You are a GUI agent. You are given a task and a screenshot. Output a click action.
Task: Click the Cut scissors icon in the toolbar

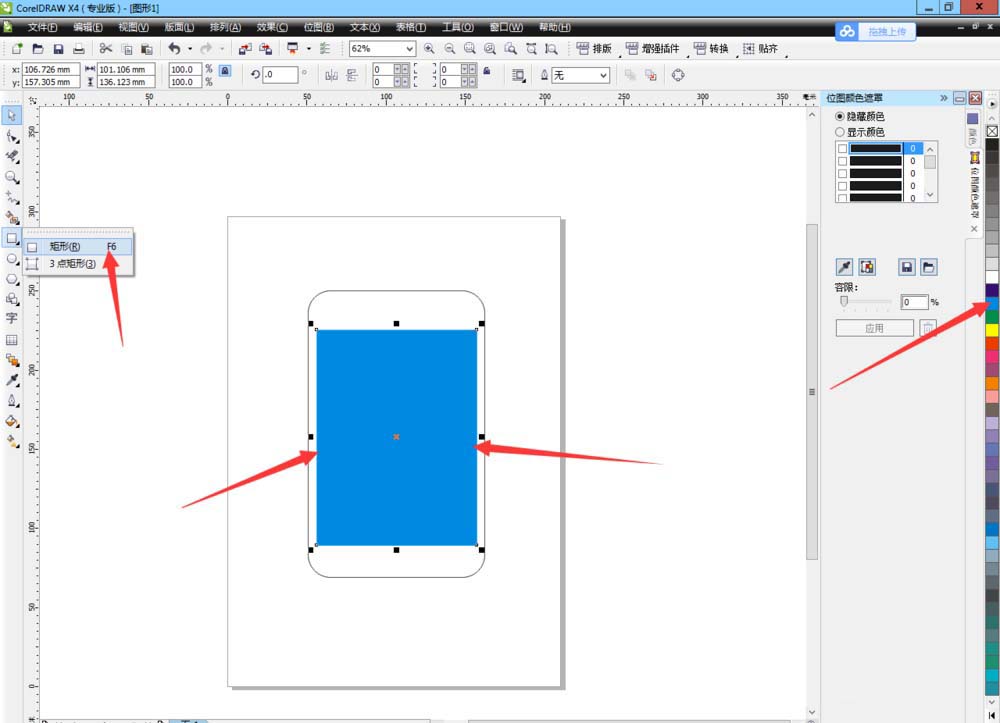tap(106, 49)
